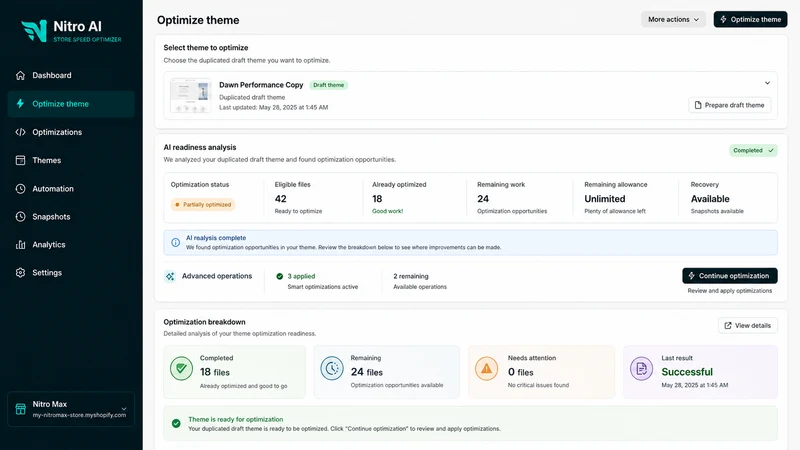Click the Unlimited allowance value
This screenshot has height=450, width=800.
click(x=605, y=199)
